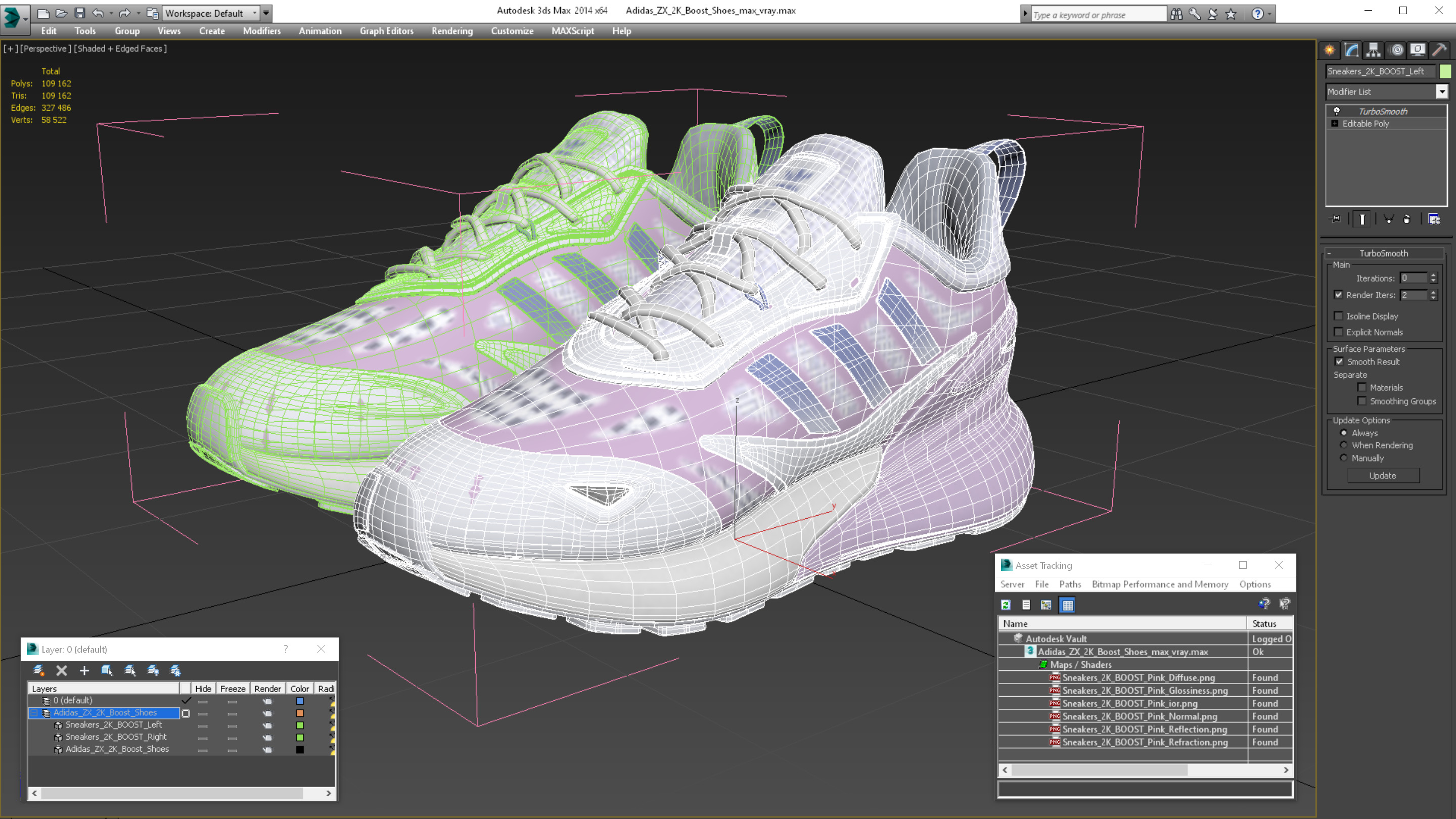Viewport: 1456px width, 819px height.
Task: Open the Graph Editors menu
Action: click(387, 31)
